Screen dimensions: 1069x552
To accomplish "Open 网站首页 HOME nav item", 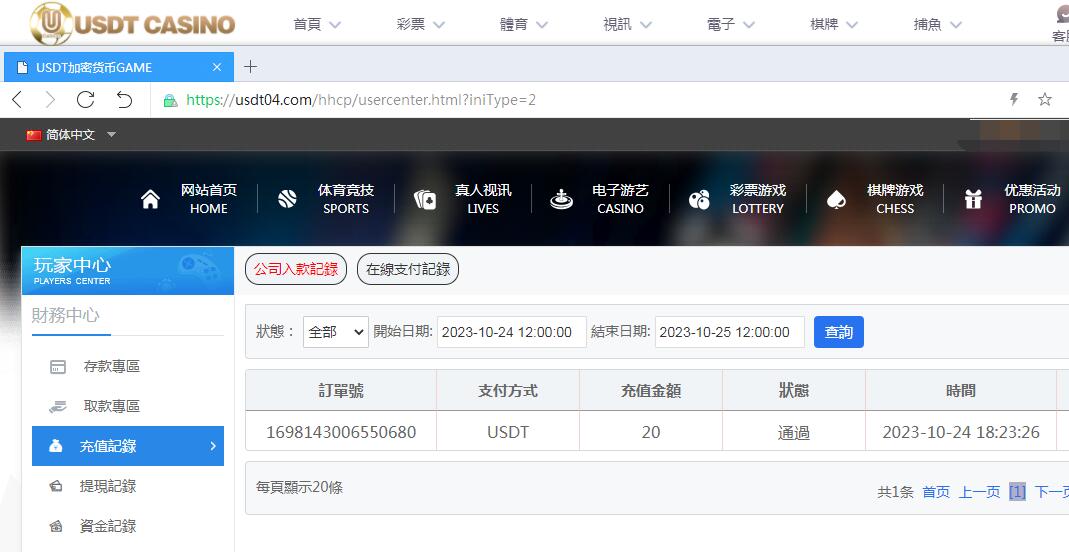I will click(x=209, y=199).
